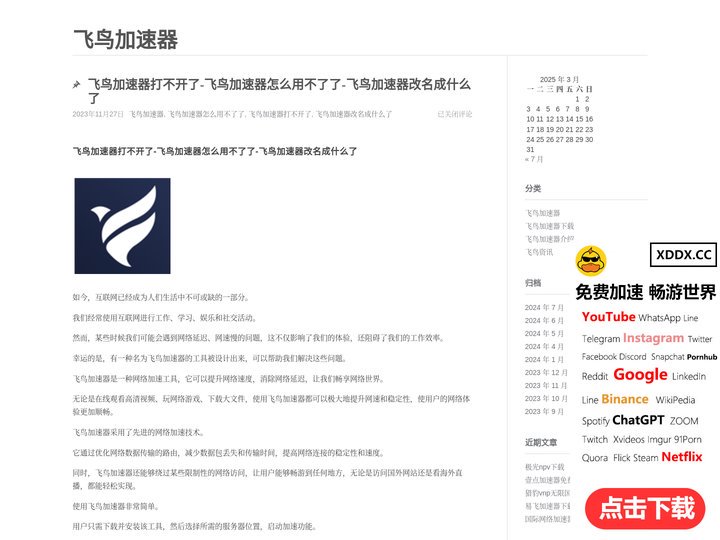Click the LinkedIn text in the ad
The width and height of the screenshot is (720, 540).
click(x=689, y=377)
